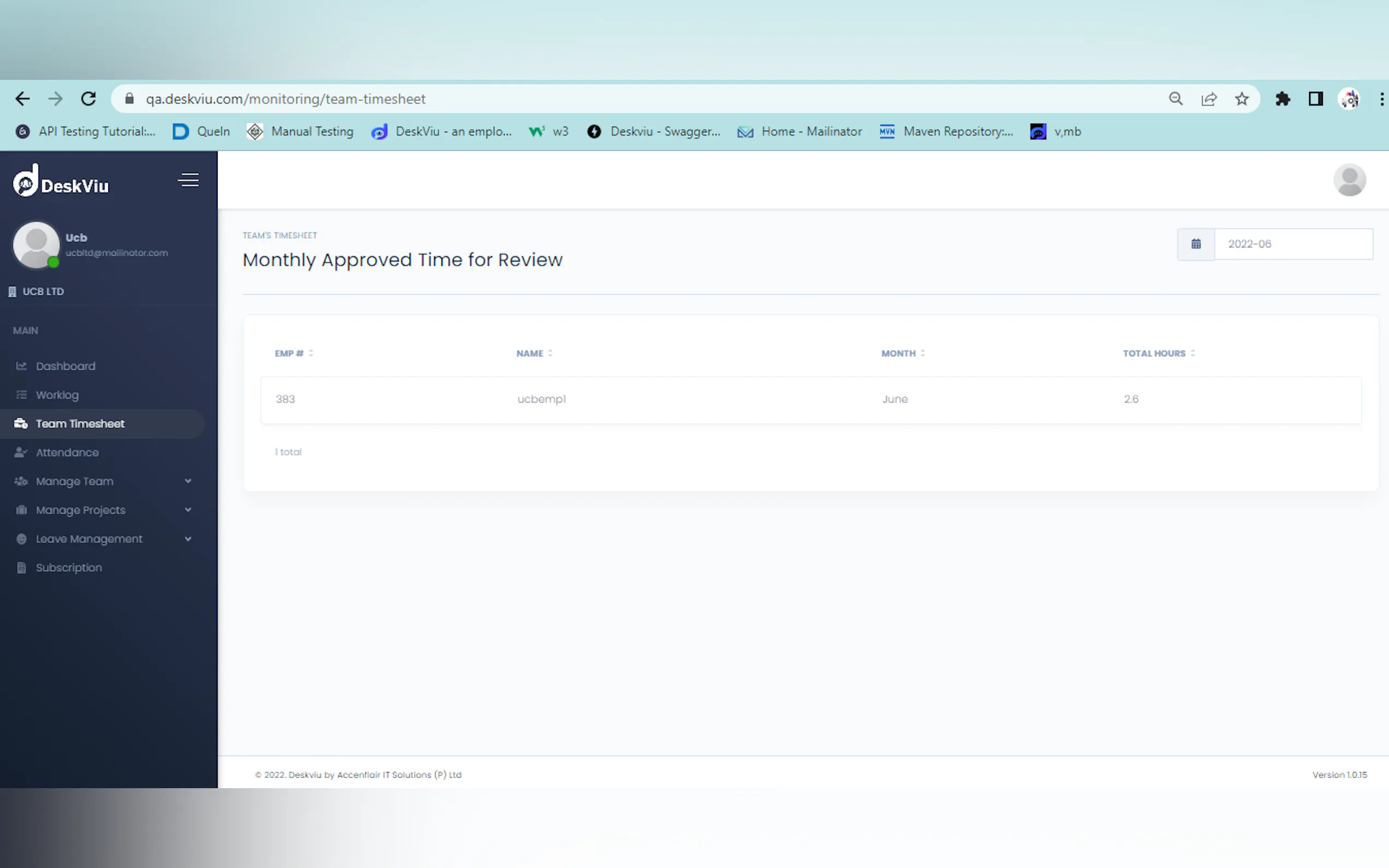Image resolution: width=1389 pixels, height=868 pixels.
Task: Sort table by EMP # column
Action: tap(294, 353)
